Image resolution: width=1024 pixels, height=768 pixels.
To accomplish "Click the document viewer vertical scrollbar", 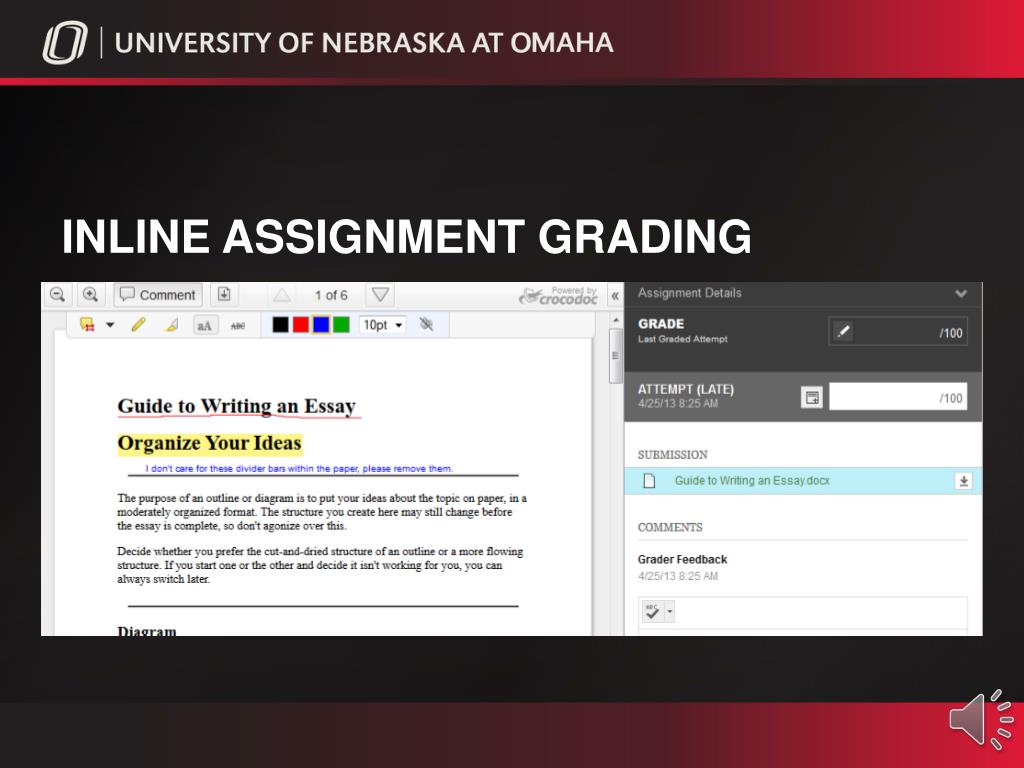I will (615, 356).
